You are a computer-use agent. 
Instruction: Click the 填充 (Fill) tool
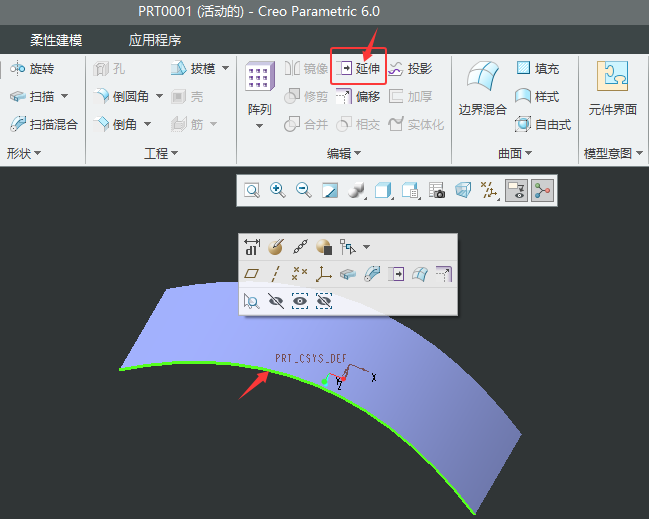coord(538,68)
